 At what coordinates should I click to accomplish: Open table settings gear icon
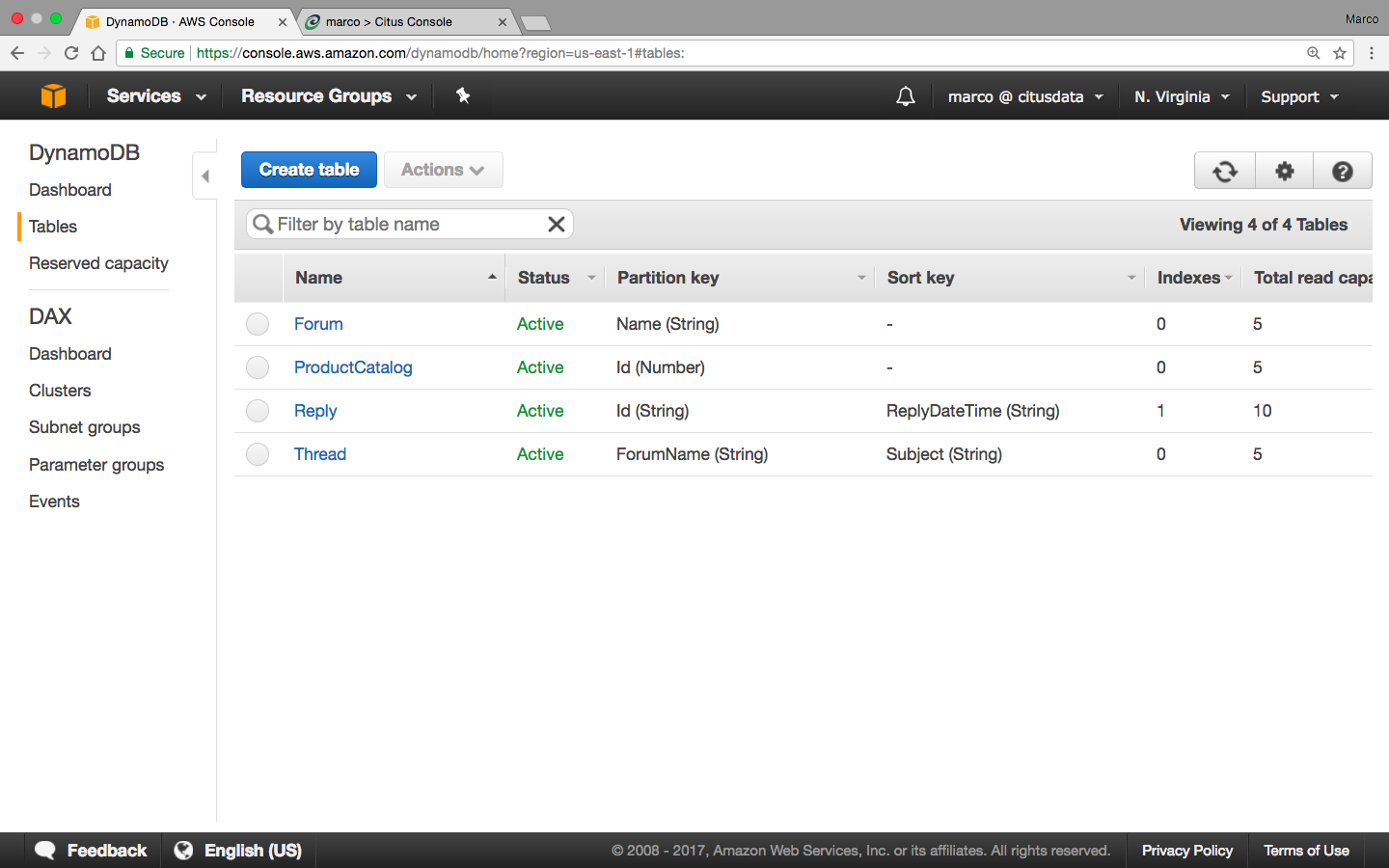point(1284,171)
